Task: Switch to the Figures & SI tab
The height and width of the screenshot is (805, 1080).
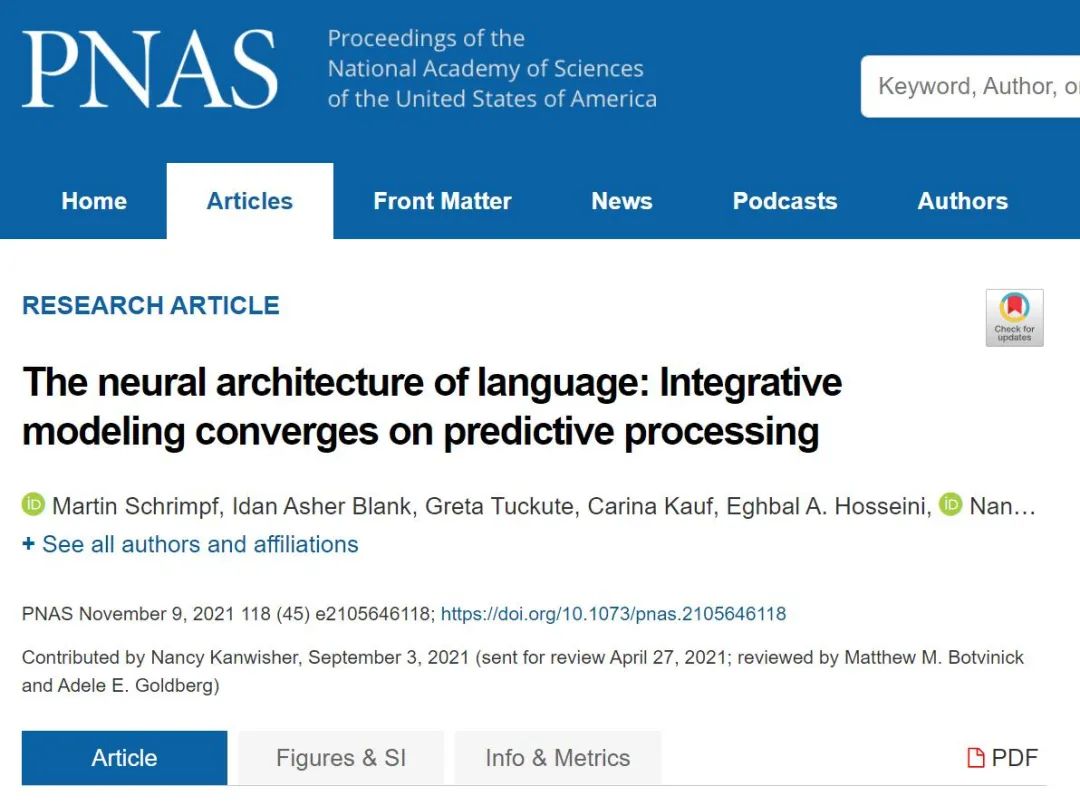Action: click(x=341, y=757)
